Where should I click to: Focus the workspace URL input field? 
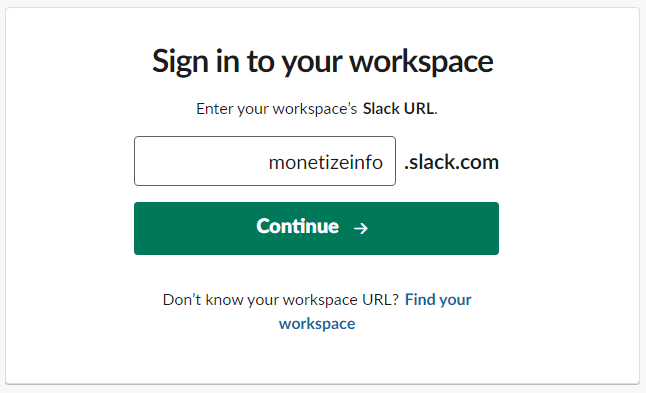[x=264, y=161]
